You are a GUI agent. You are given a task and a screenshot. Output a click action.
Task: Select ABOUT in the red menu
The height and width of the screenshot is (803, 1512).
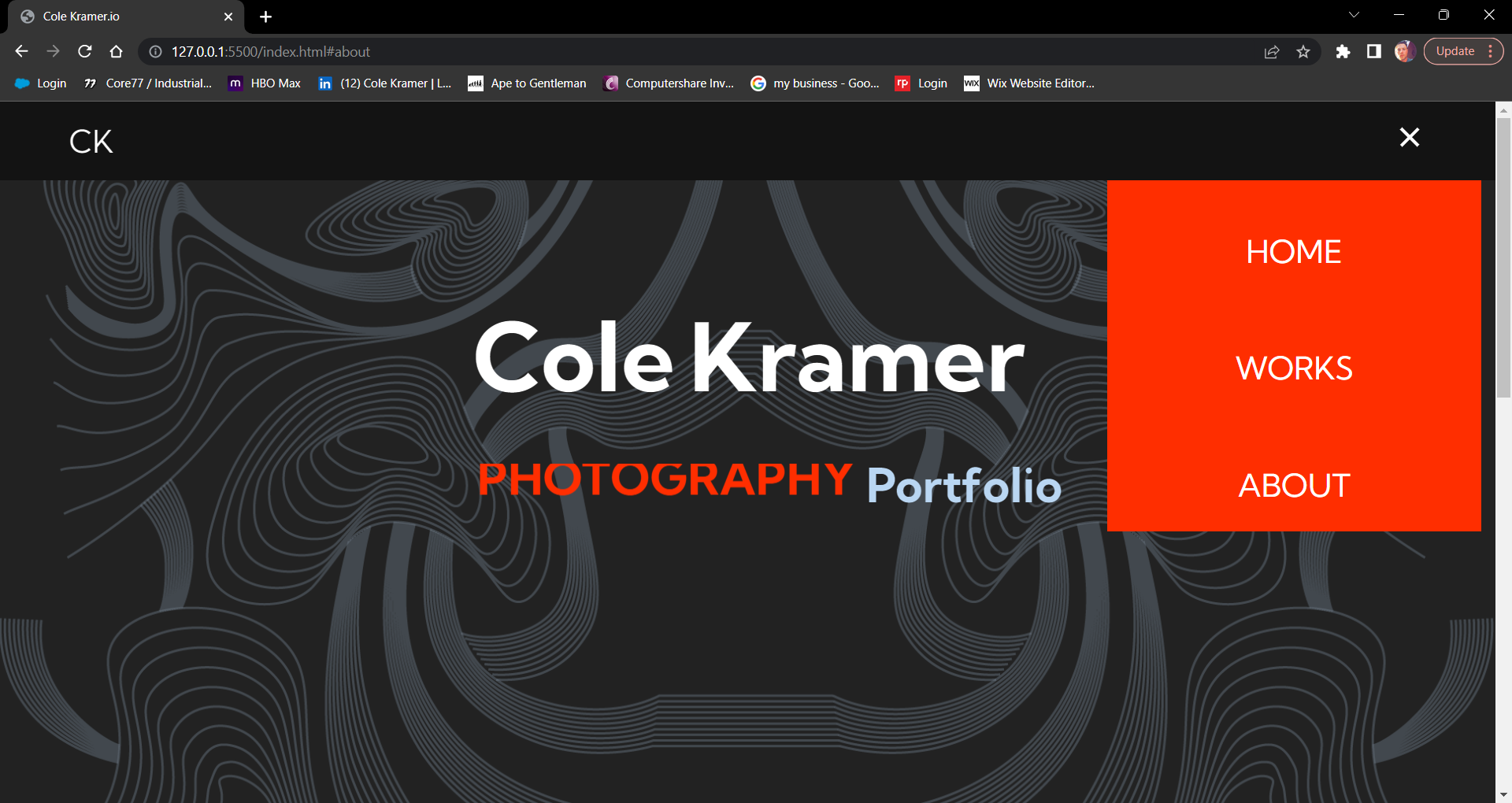pyautogui.click(x=1294, y=486)
